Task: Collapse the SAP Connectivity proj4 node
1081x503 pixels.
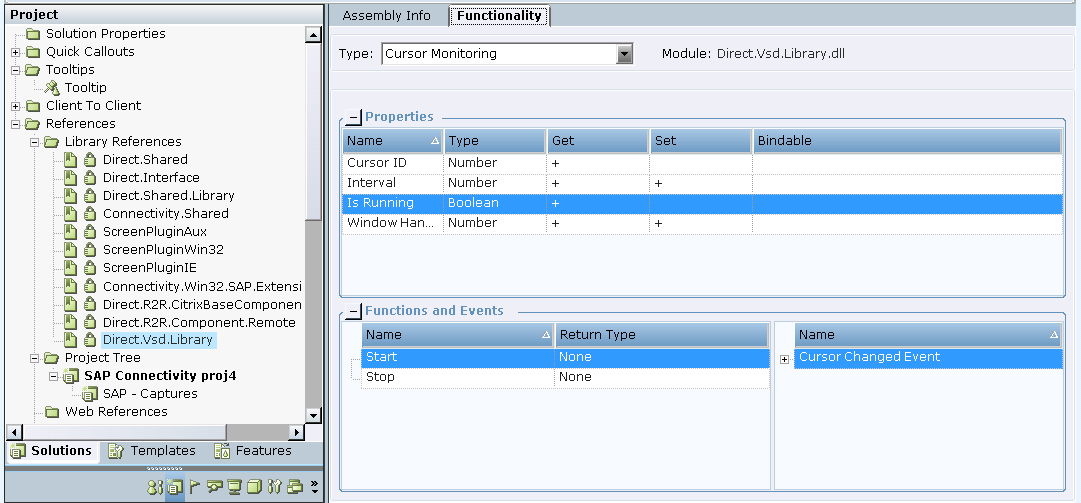Action: tap(53, 376)
